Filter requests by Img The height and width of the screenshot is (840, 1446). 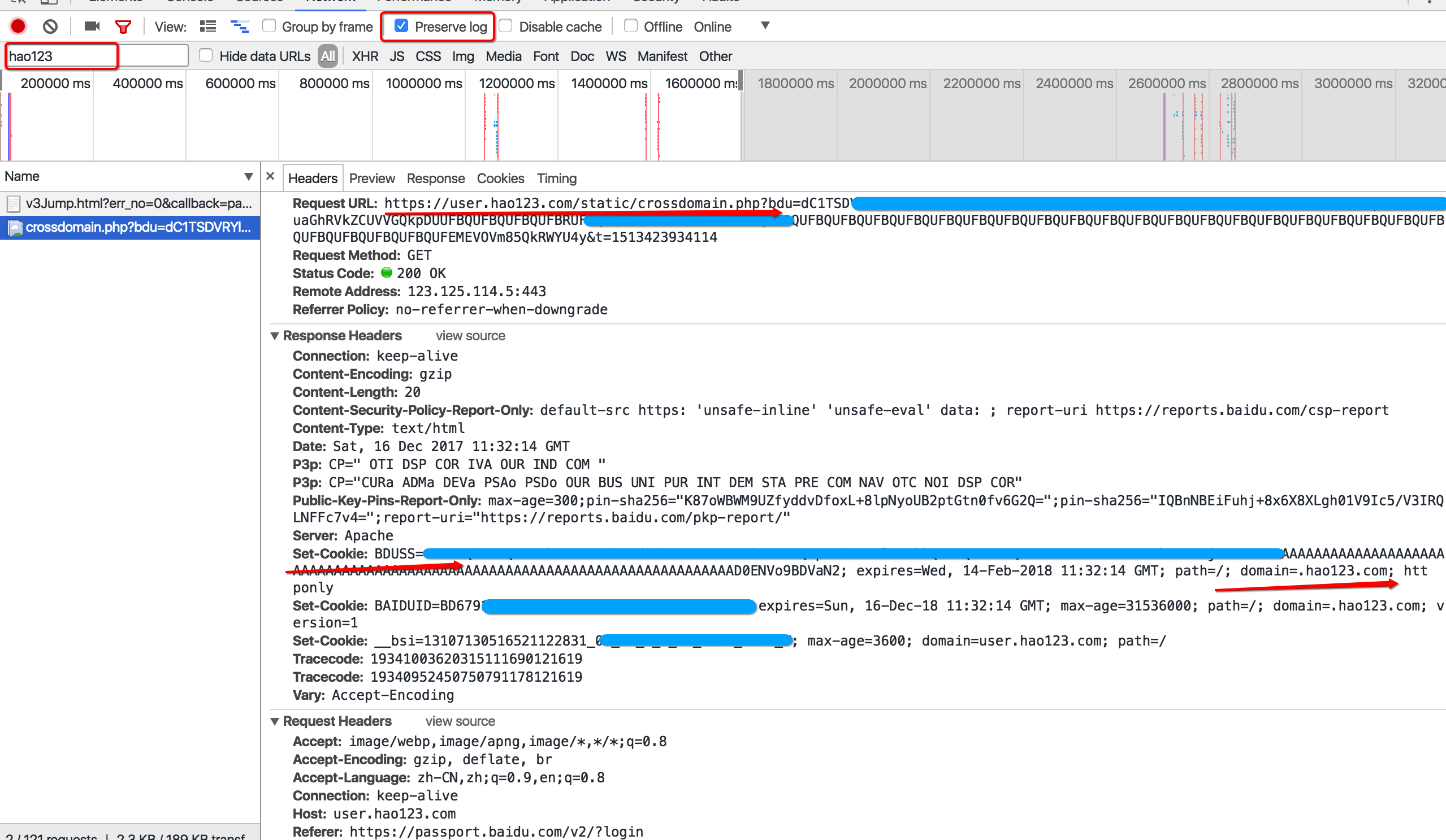coord(463,56)
